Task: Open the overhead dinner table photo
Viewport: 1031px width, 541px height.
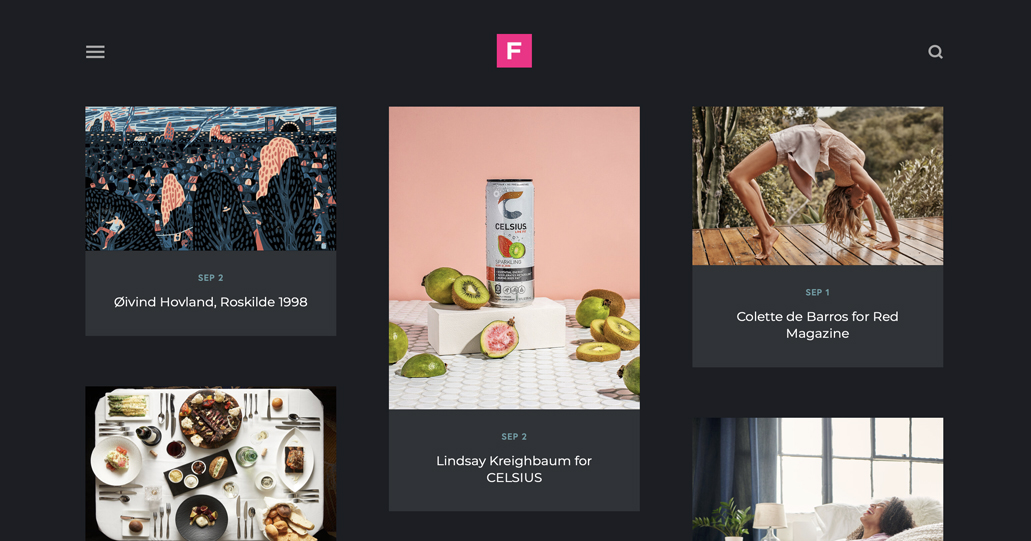Action: [x=210, y=463]
